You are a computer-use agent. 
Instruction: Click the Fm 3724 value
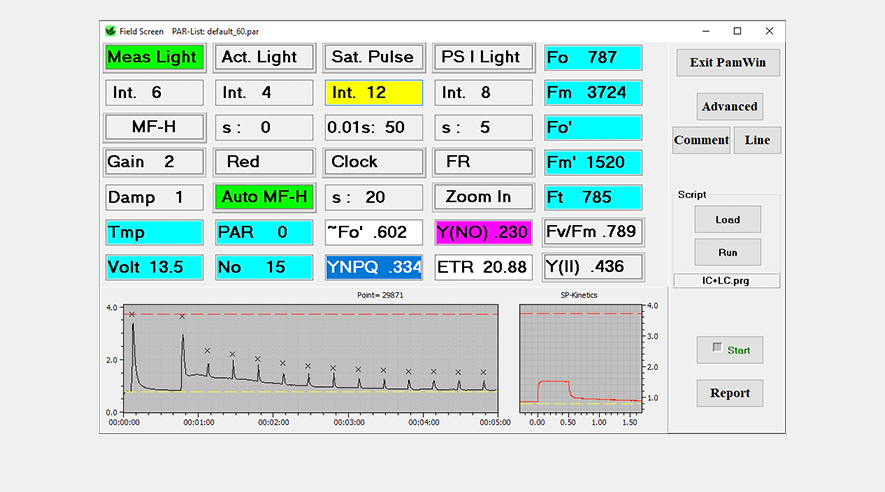[x=593, y=93]
